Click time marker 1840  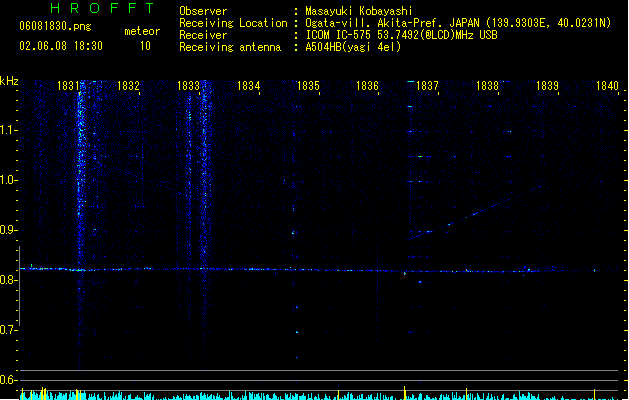[x=607, y=86]
